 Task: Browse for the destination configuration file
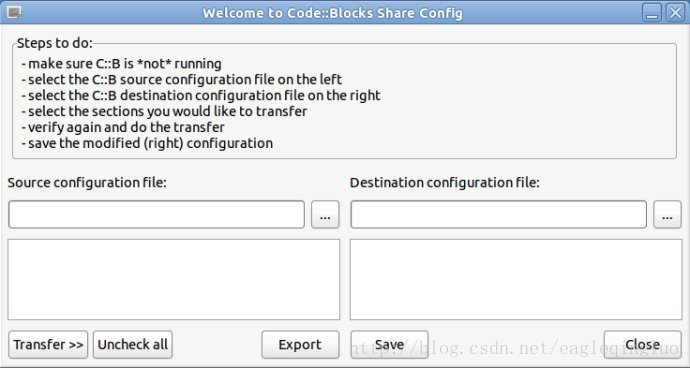click(667, 215)
